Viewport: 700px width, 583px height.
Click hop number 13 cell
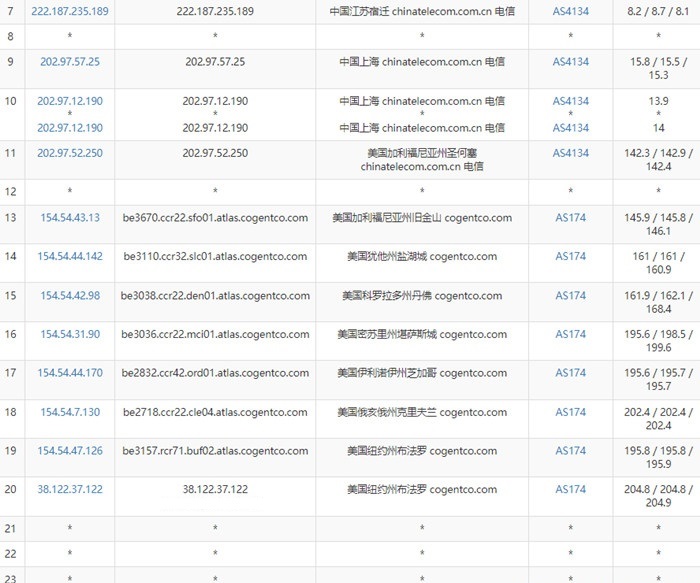(11, 217)
